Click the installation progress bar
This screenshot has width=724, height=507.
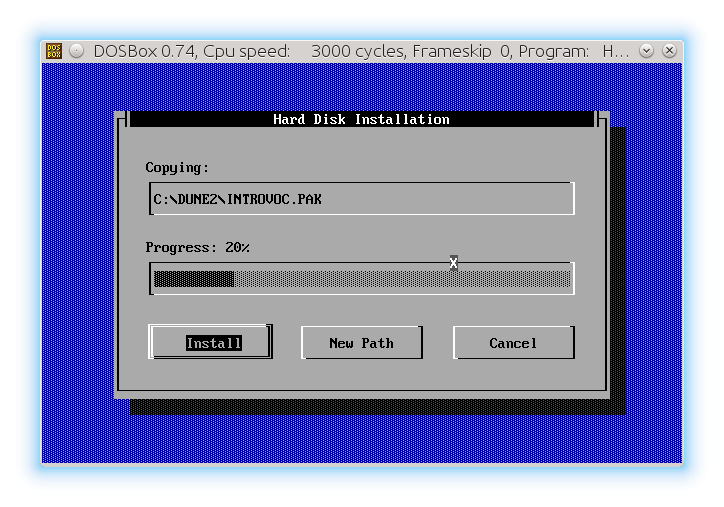(x=362, y=278)
